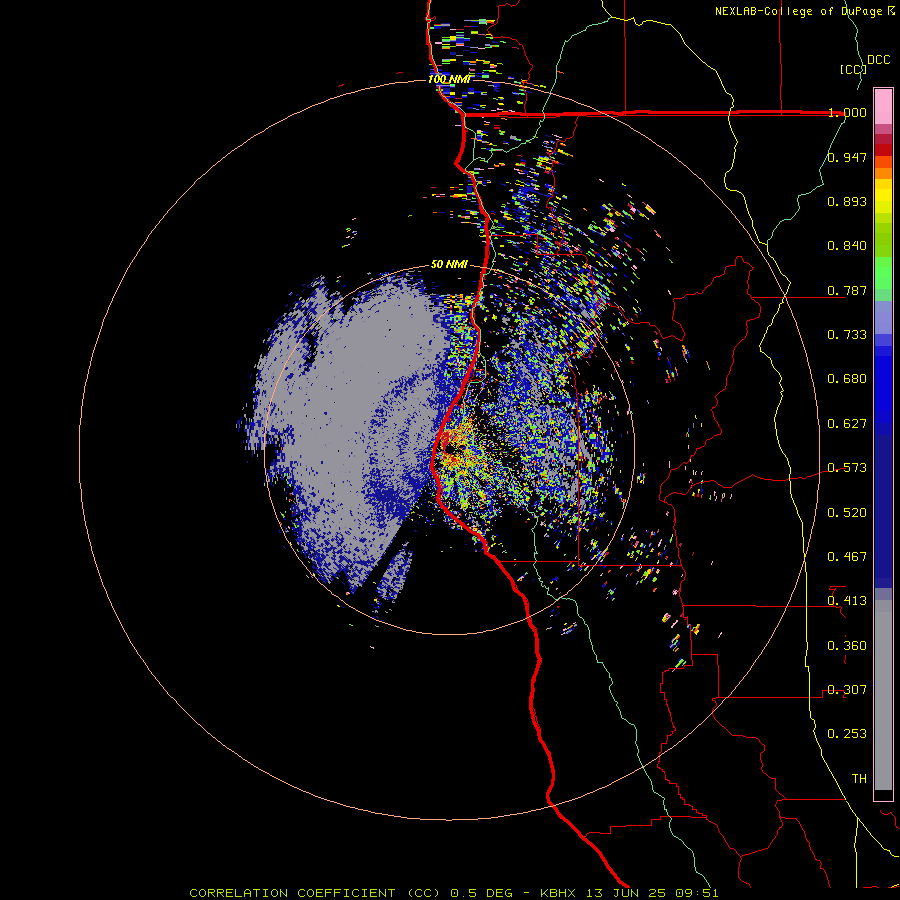900x900 pixels.
Task: Select the 0.733 legend value
Action: coord(847,335)
